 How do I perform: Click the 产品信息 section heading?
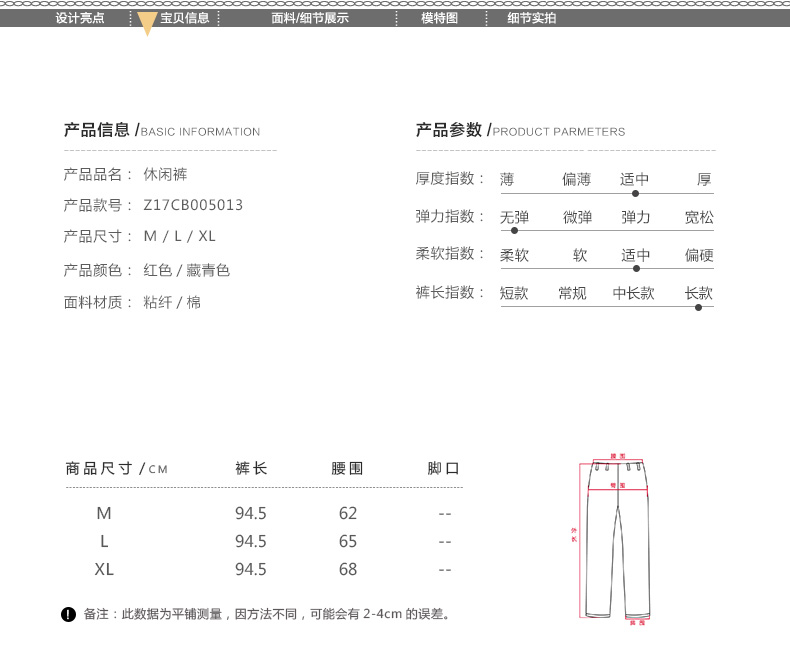97,130
